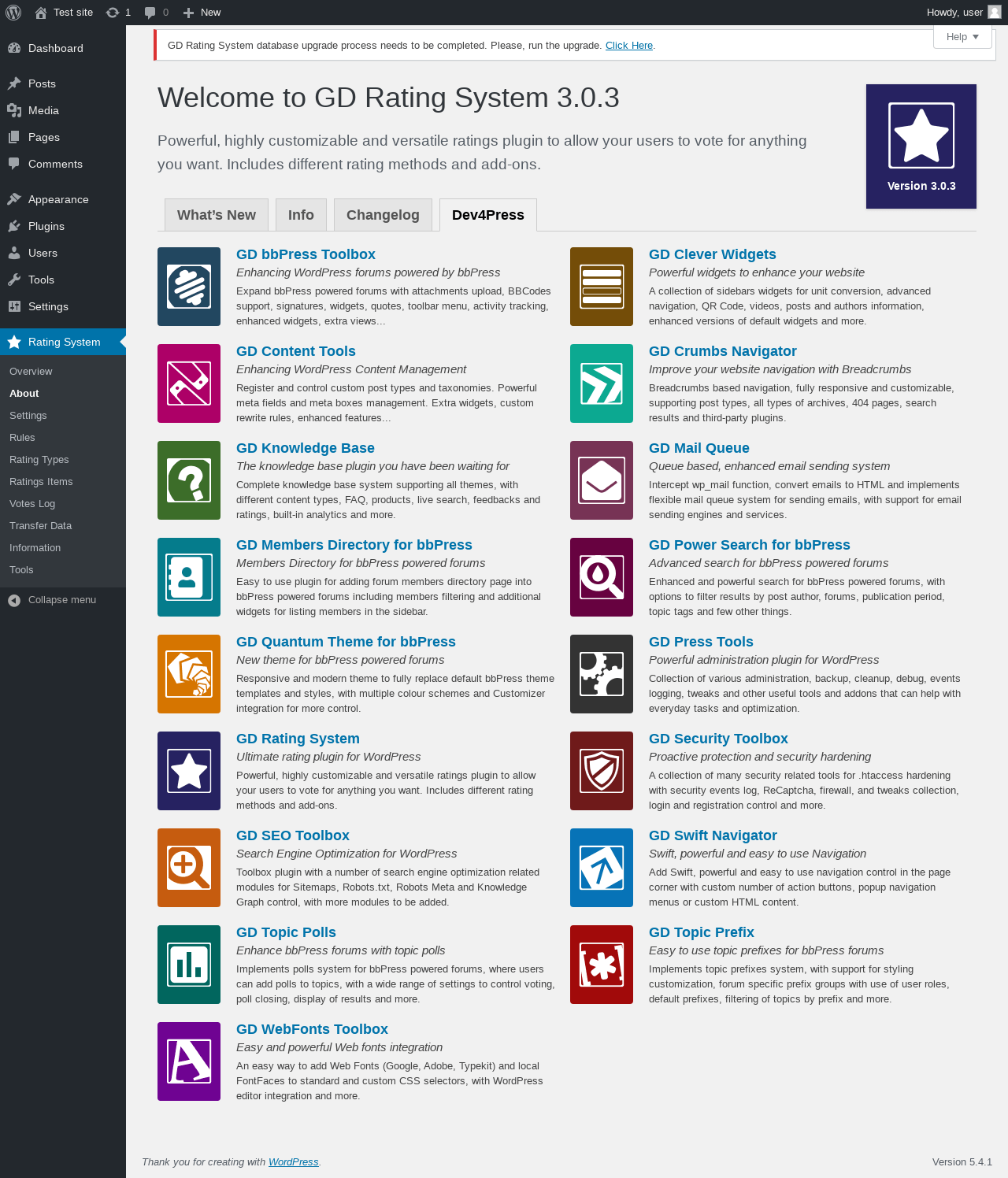Open the Ratings Items submenu item
1008x1178 pixels.
(63, 482)
